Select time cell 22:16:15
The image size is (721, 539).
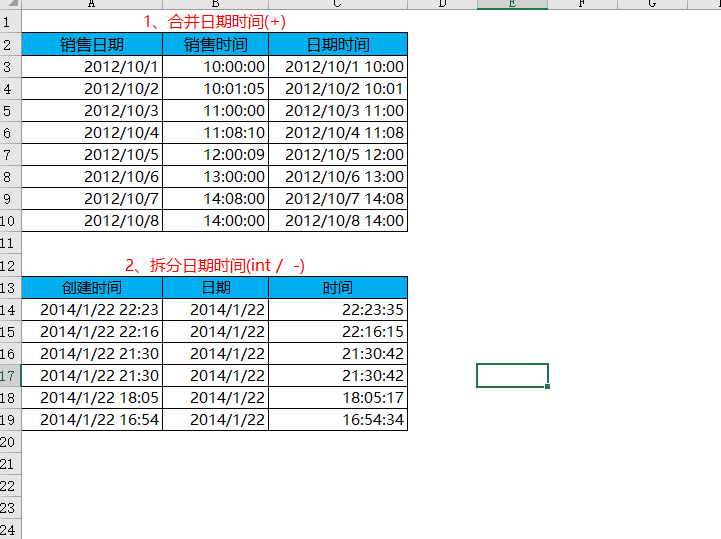pos(338,332)
